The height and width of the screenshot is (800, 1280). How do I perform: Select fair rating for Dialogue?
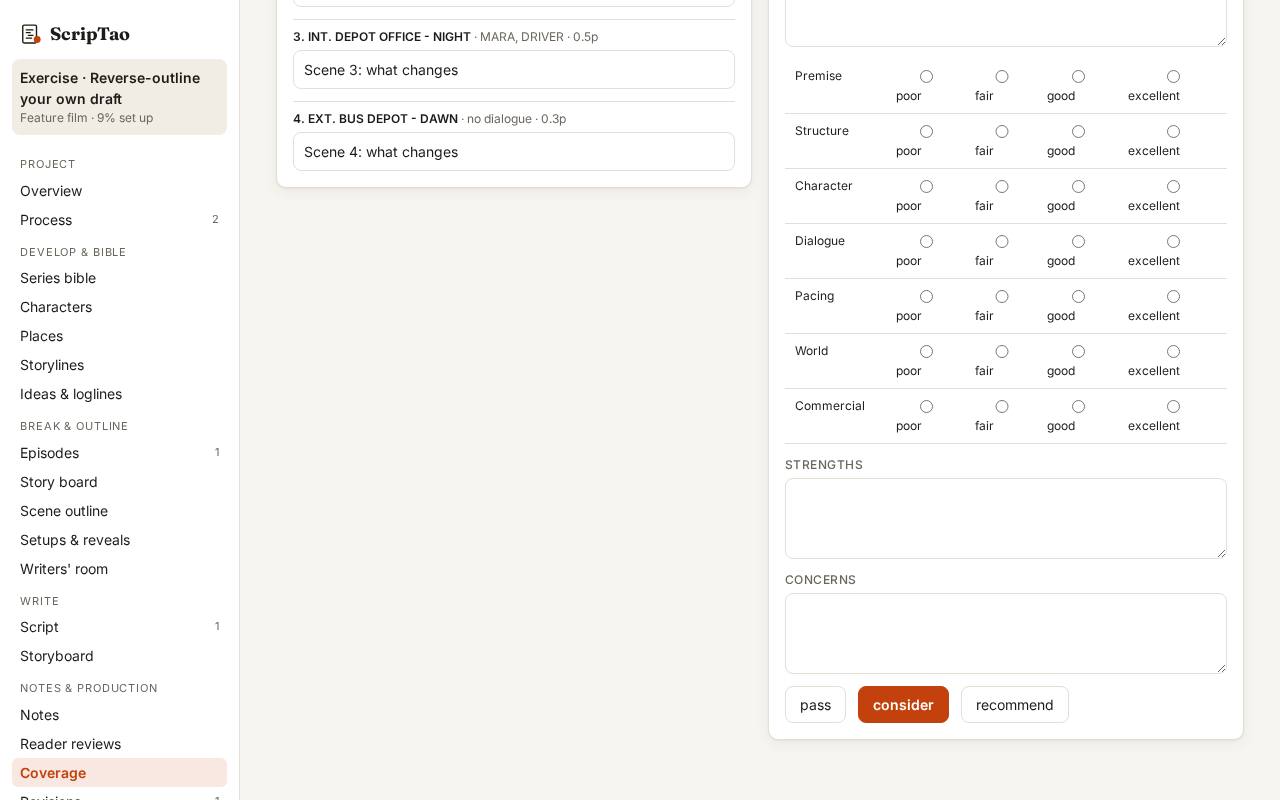[x=1001, y=242]
